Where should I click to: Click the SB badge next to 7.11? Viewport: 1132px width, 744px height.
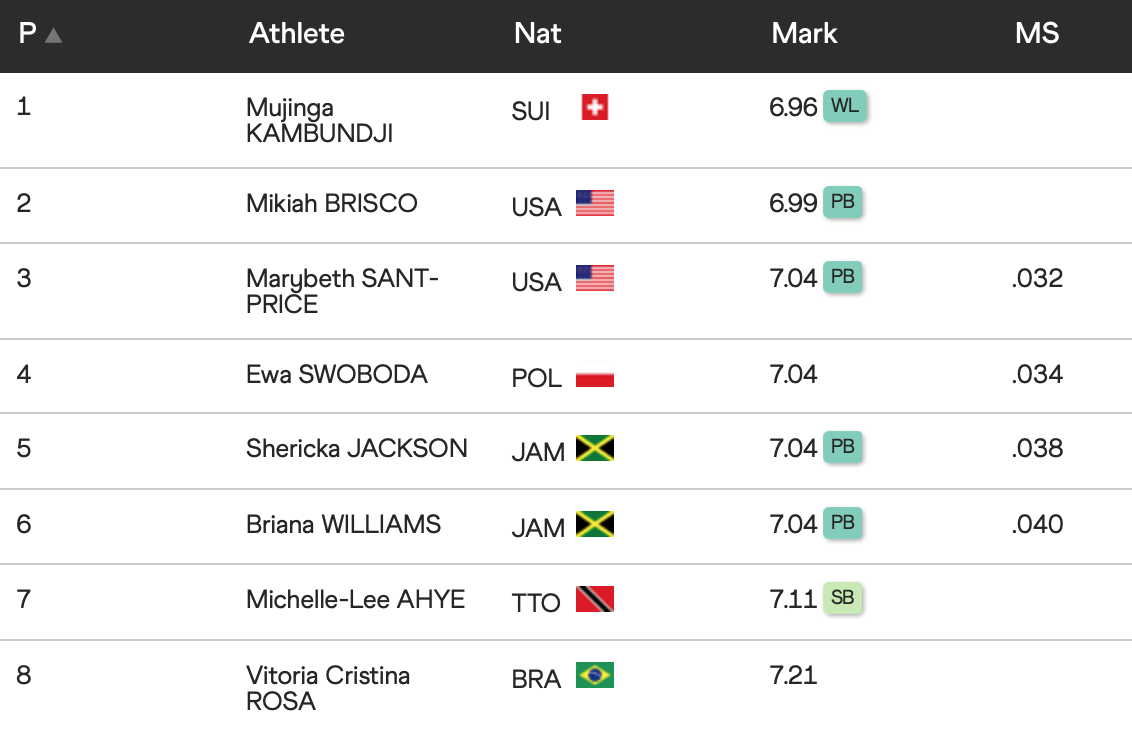point(843,598)
